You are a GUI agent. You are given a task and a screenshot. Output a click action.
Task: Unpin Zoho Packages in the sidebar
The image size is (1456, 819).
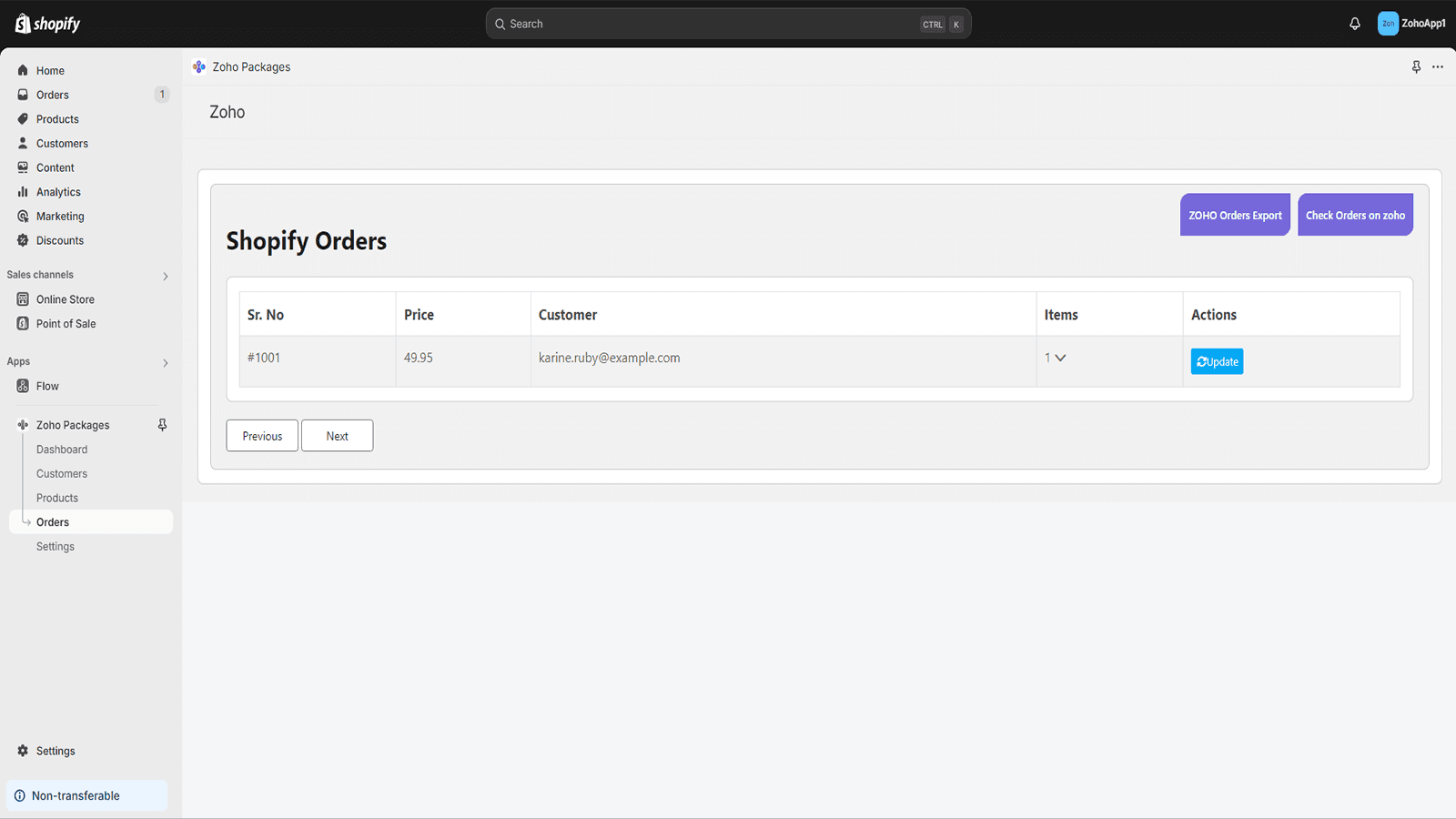pyautogui.click(x=162, y=425)
